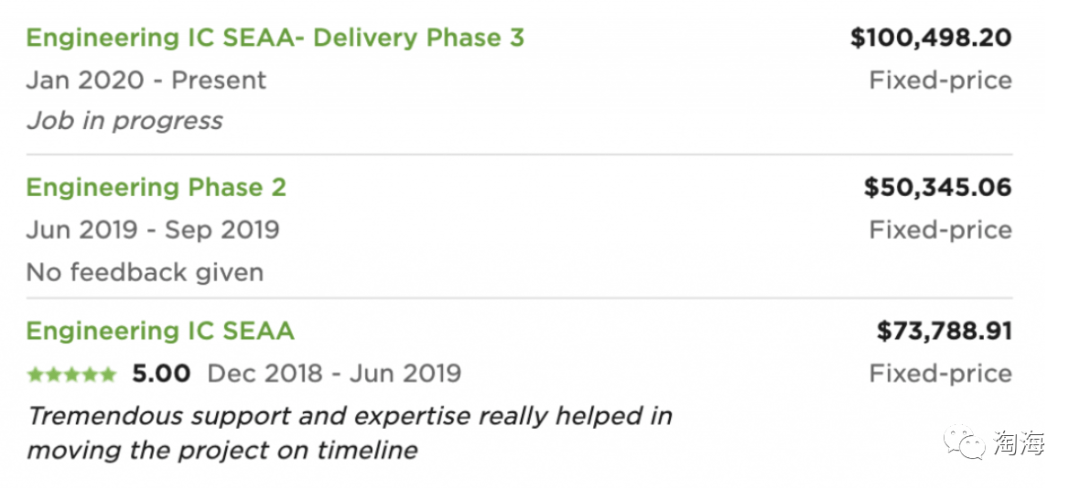Click the 5.00 rating score

[x=161, y=374]
